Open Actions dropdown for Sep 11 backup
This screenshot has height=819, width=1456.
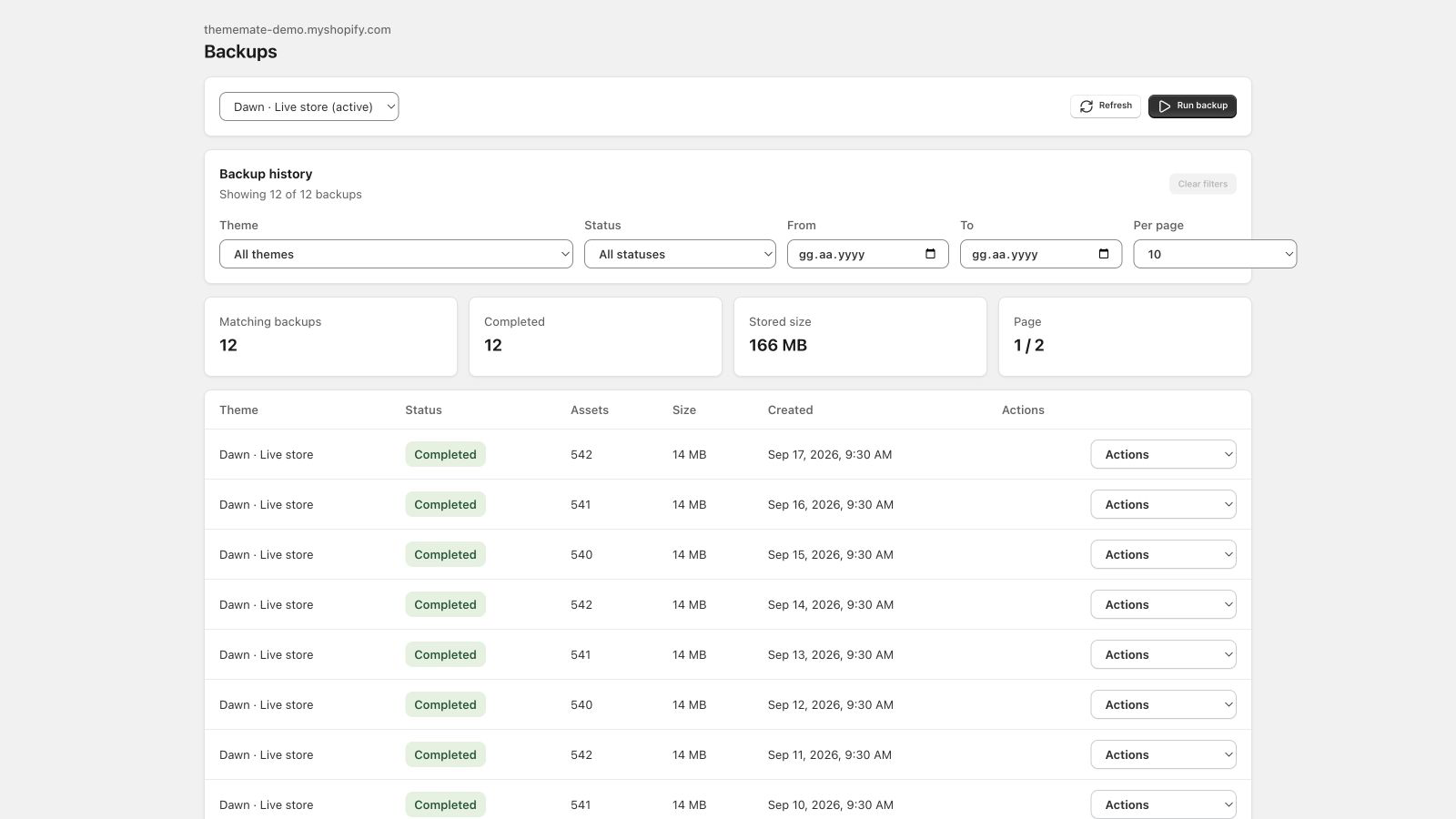pos(1163,754)
